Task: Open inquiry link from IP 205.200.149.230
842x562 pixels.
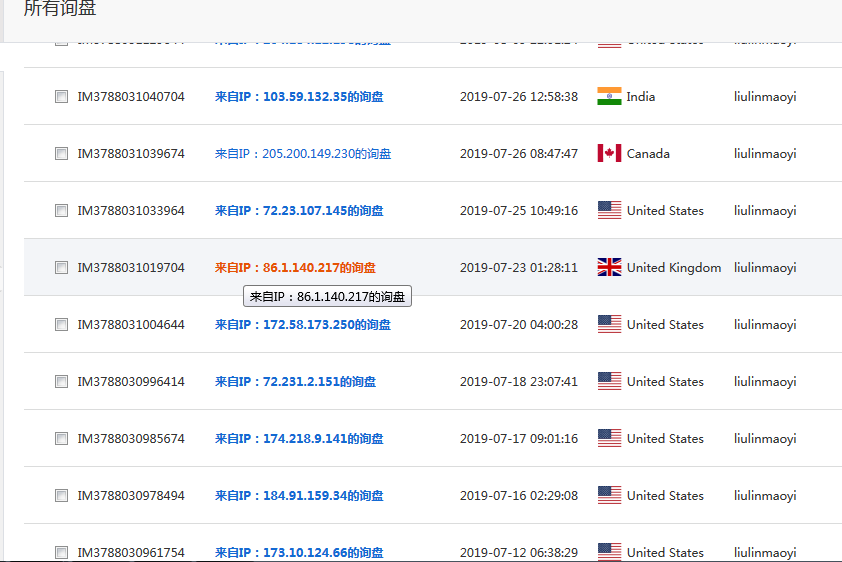Action: point(303,154)
